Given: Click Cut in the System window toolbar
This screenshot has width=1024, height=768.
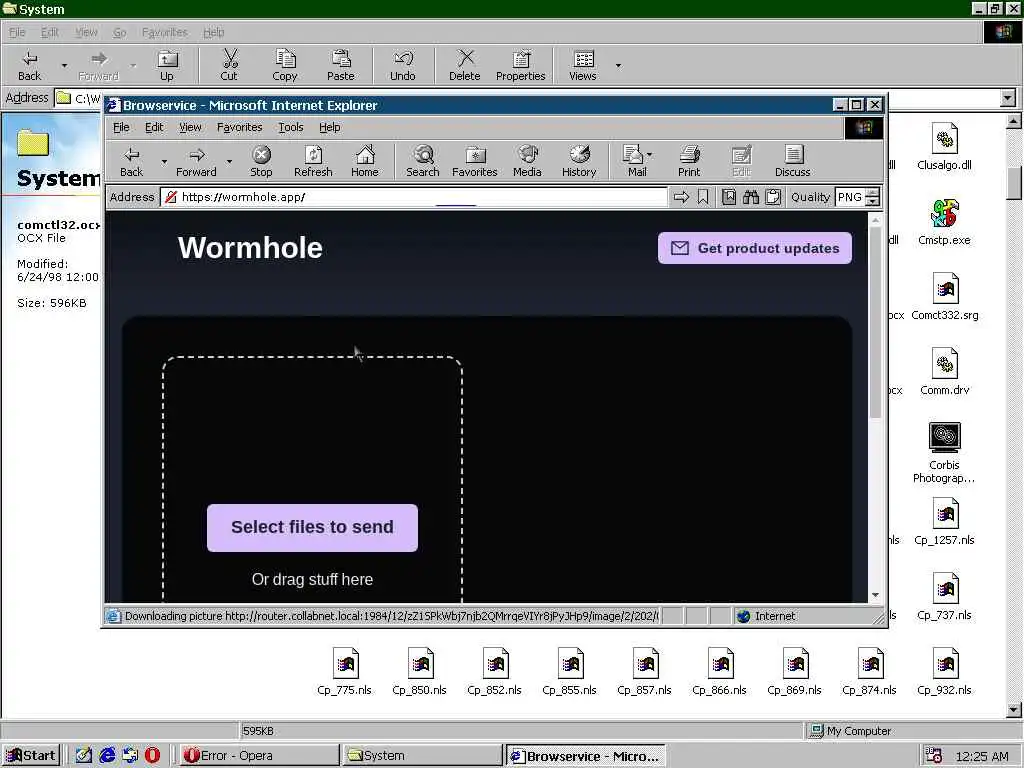Looking at the screenshot, I should pyautogui.click(x=229, y=65).
